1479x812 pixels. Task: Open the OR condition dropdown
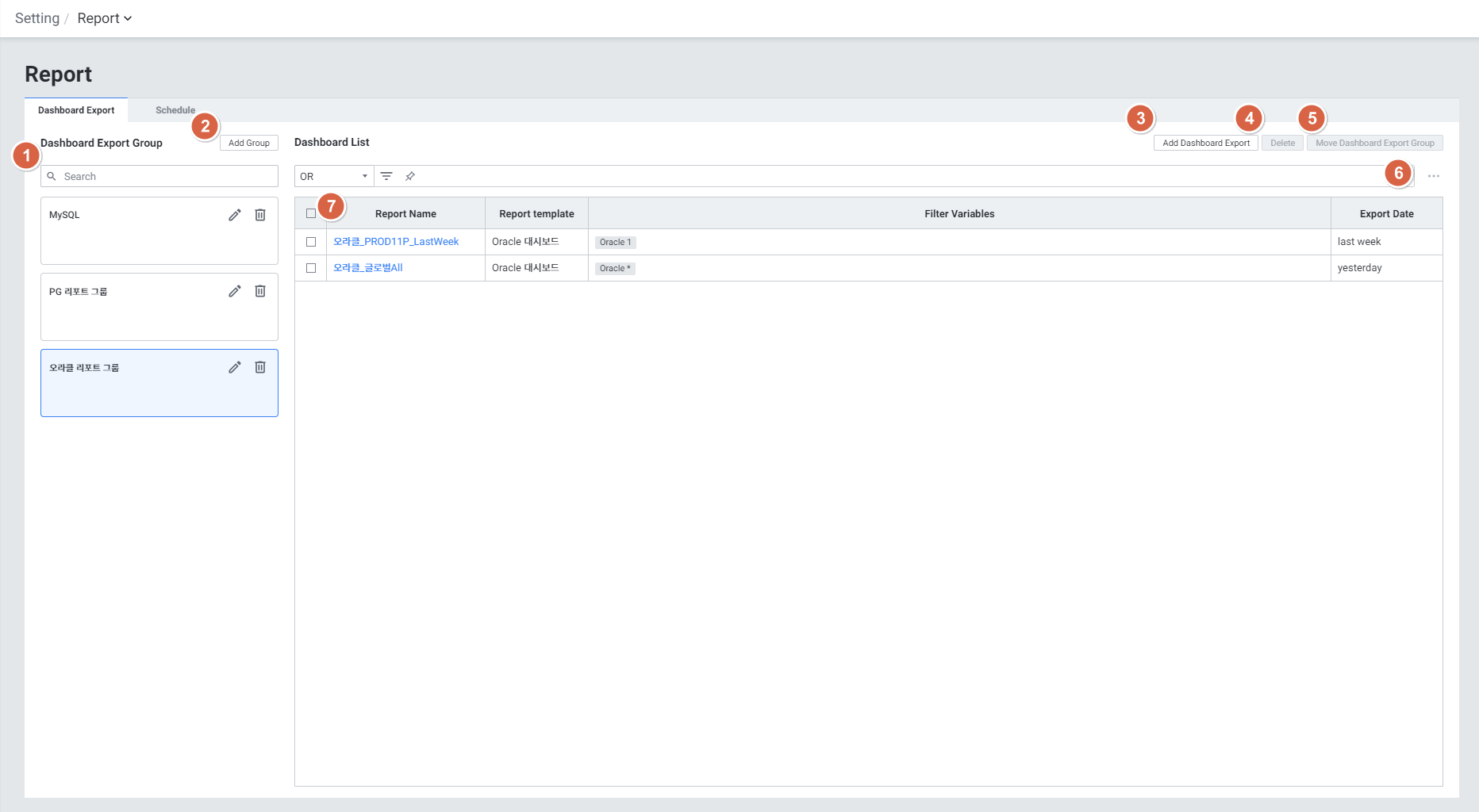point(333,176)
